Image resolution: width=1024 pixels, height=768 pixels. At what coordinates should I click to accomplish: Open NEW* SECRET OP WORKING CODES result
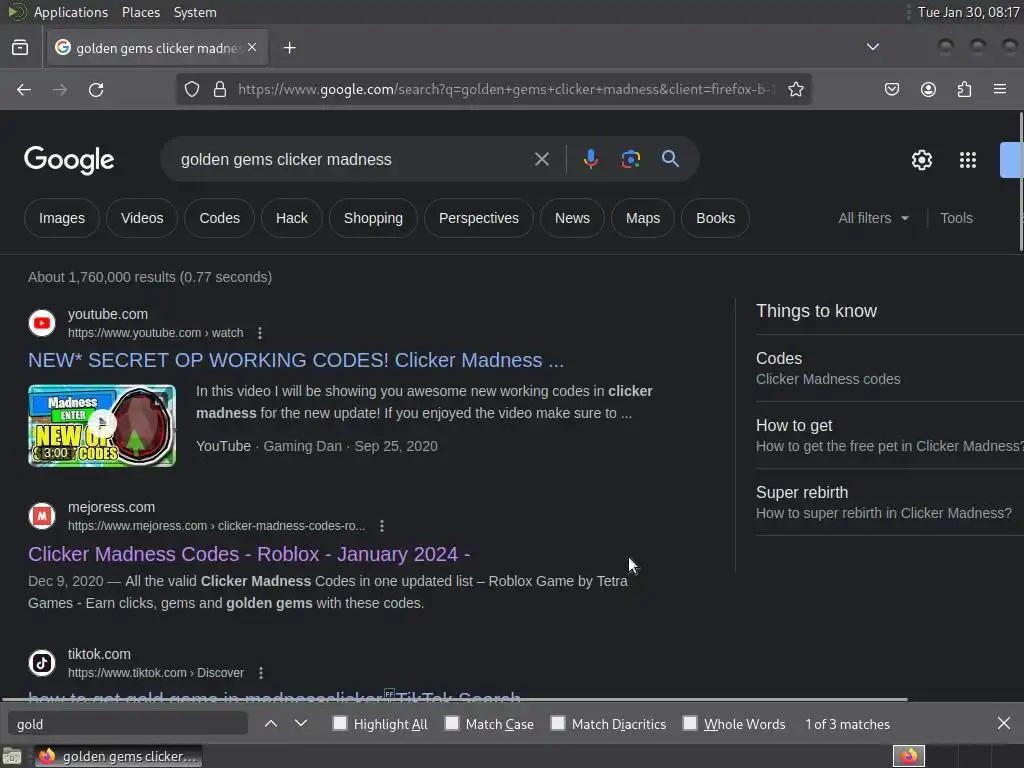pyautogui.click(x=296, y=360)
